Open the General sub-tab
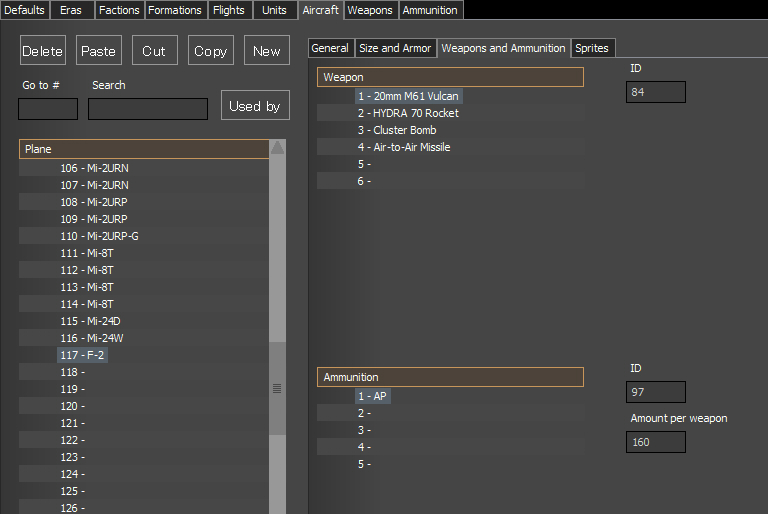The image size is (768, 514). [331, 48]
